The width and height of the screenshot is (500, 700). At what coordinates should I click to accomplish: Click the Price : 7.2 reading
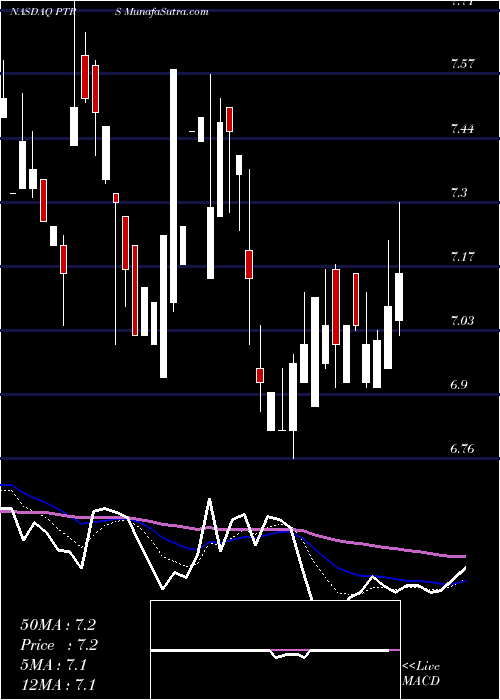pyautogui.click(x=59, y=645)
